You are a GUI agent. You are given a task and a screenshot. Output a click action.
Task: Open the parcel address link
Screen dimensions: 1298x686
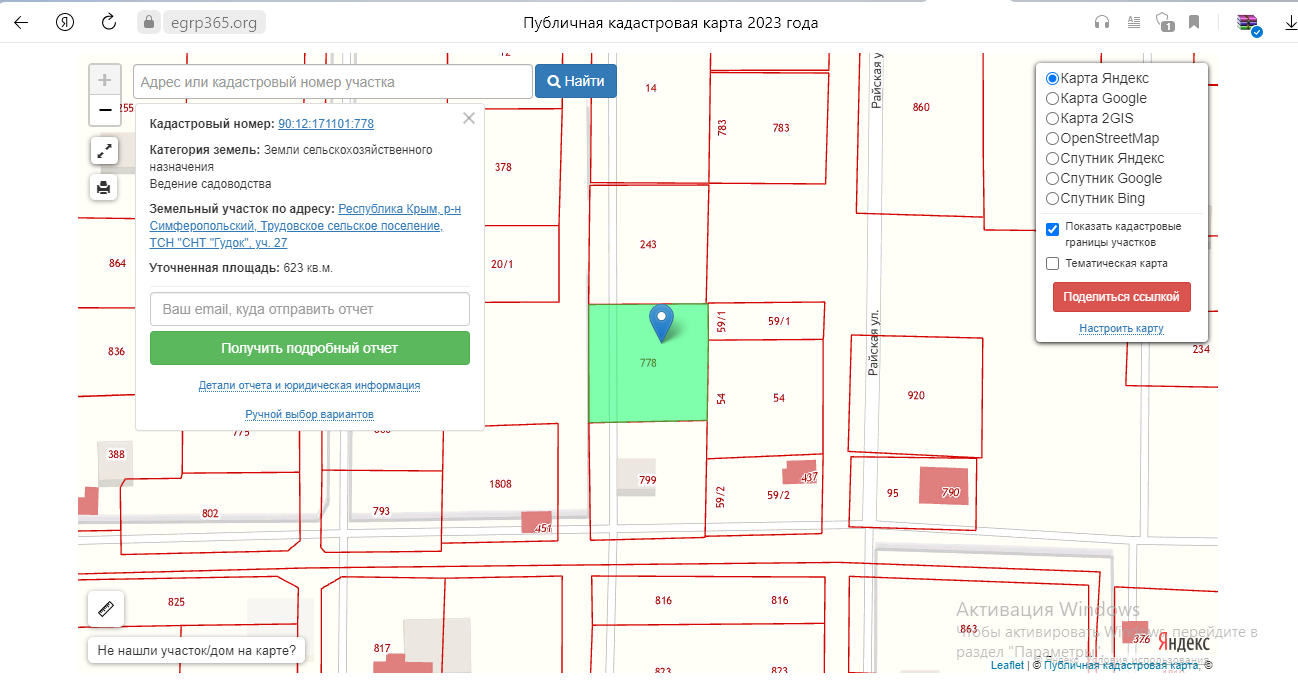pos(305,226)
